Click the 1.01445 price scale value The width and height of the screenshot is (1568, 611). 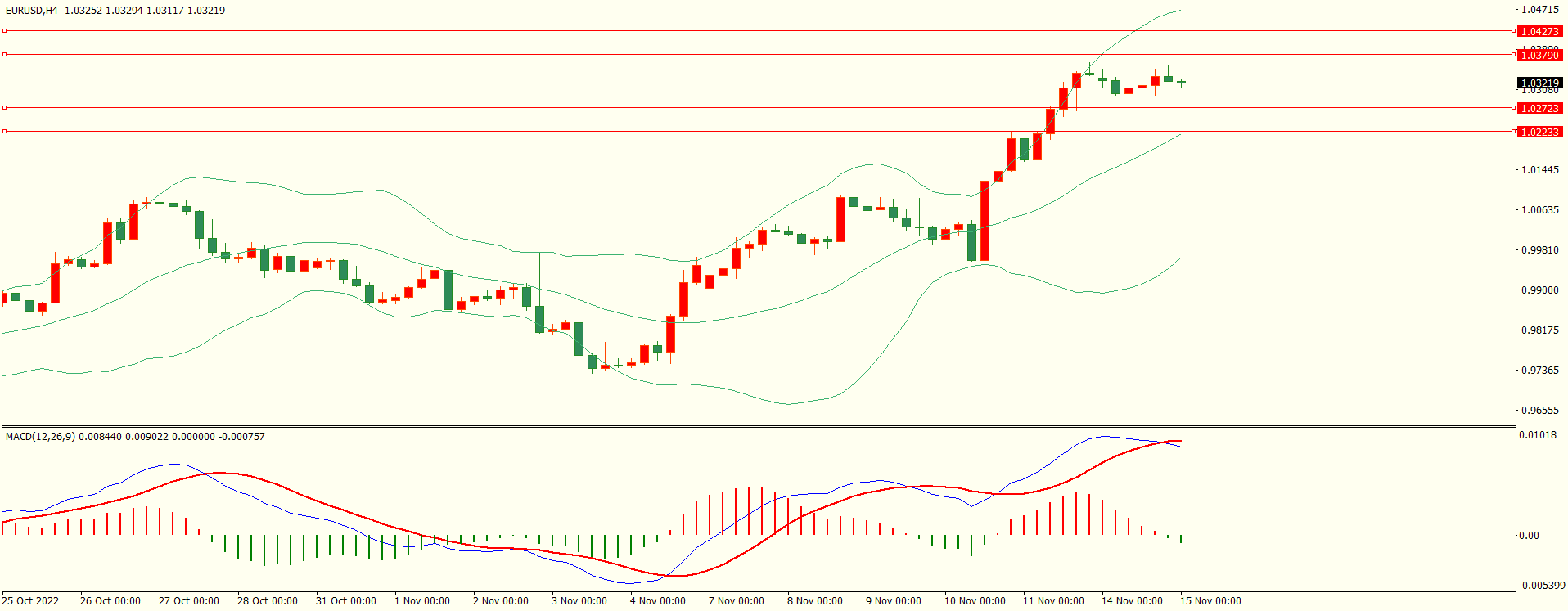tap(1539, 170)
